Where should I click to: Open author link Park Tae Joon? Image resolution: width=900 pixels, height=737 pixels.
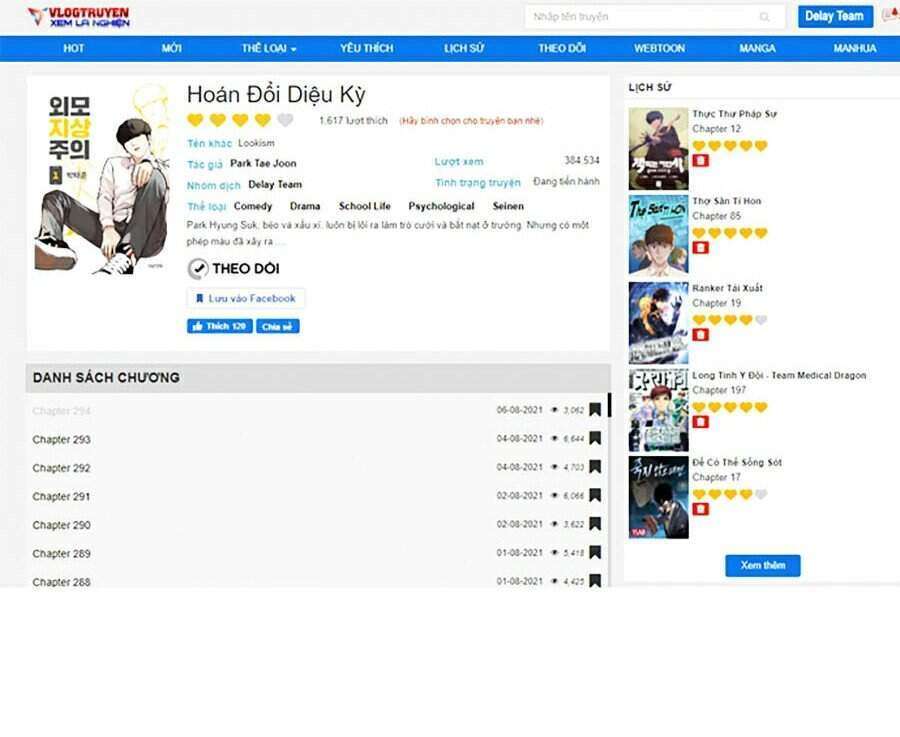coord(264,163)
